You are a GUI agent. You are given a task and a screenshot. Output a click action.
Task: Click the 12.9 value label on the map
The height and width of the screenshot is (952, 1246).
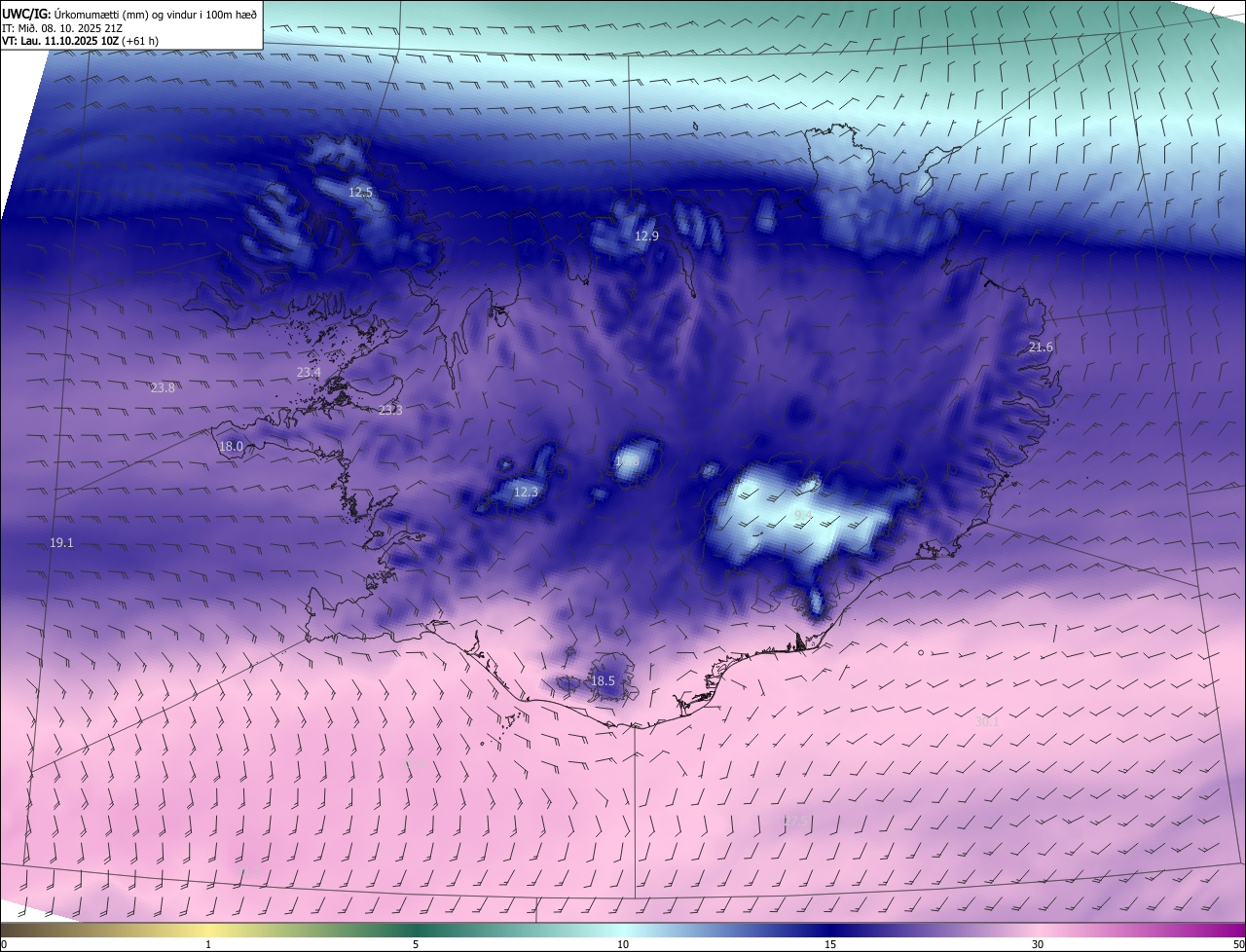click(x=646, y=236)
